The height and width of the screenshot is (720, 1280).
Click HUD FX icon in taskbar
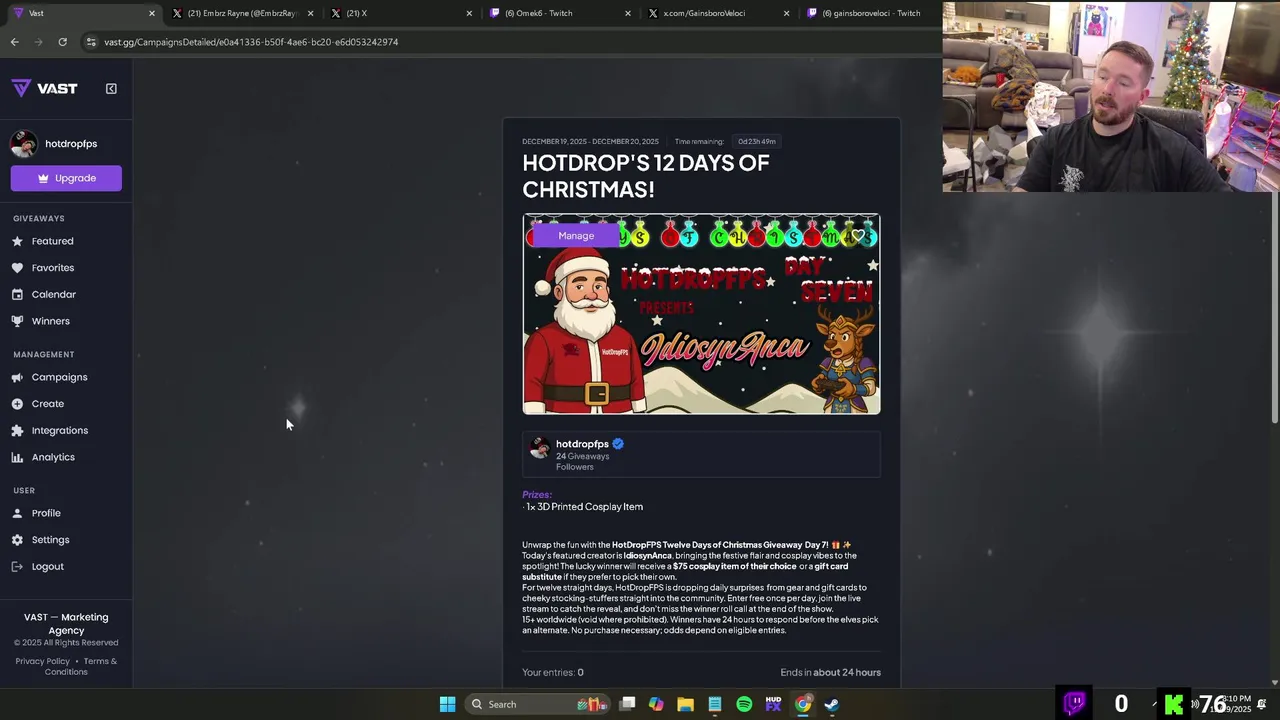point(773,704)
